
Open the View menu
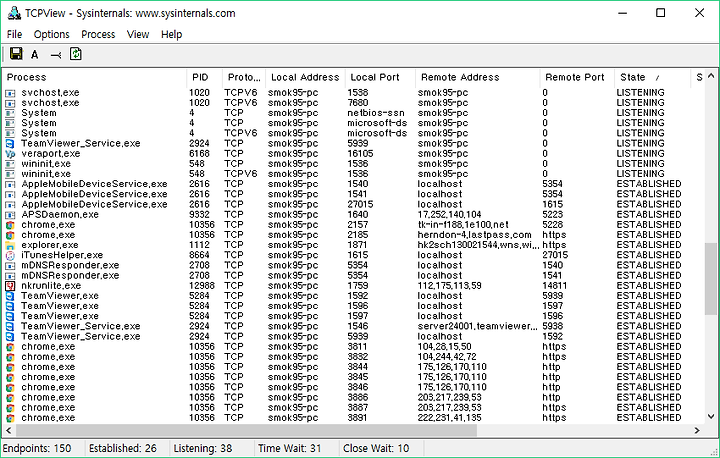[138, 34]
